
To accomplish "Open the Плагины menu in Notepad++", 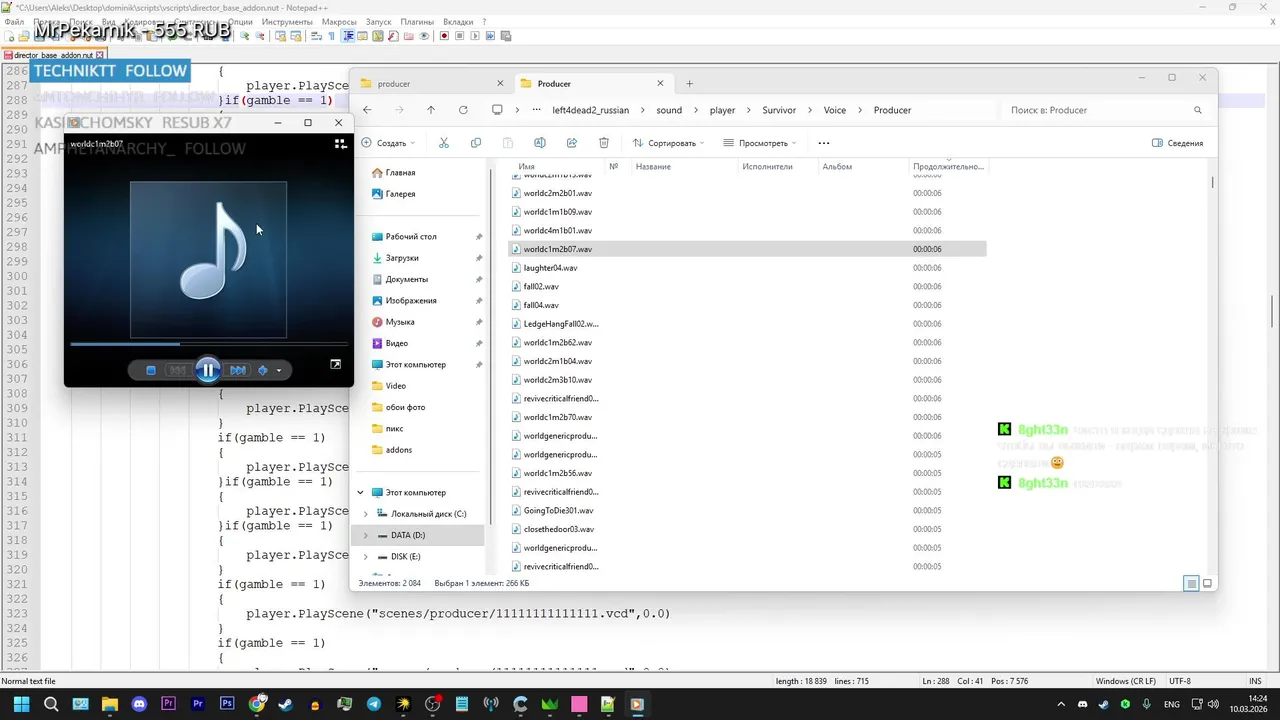I will click(x=417, y=21).
